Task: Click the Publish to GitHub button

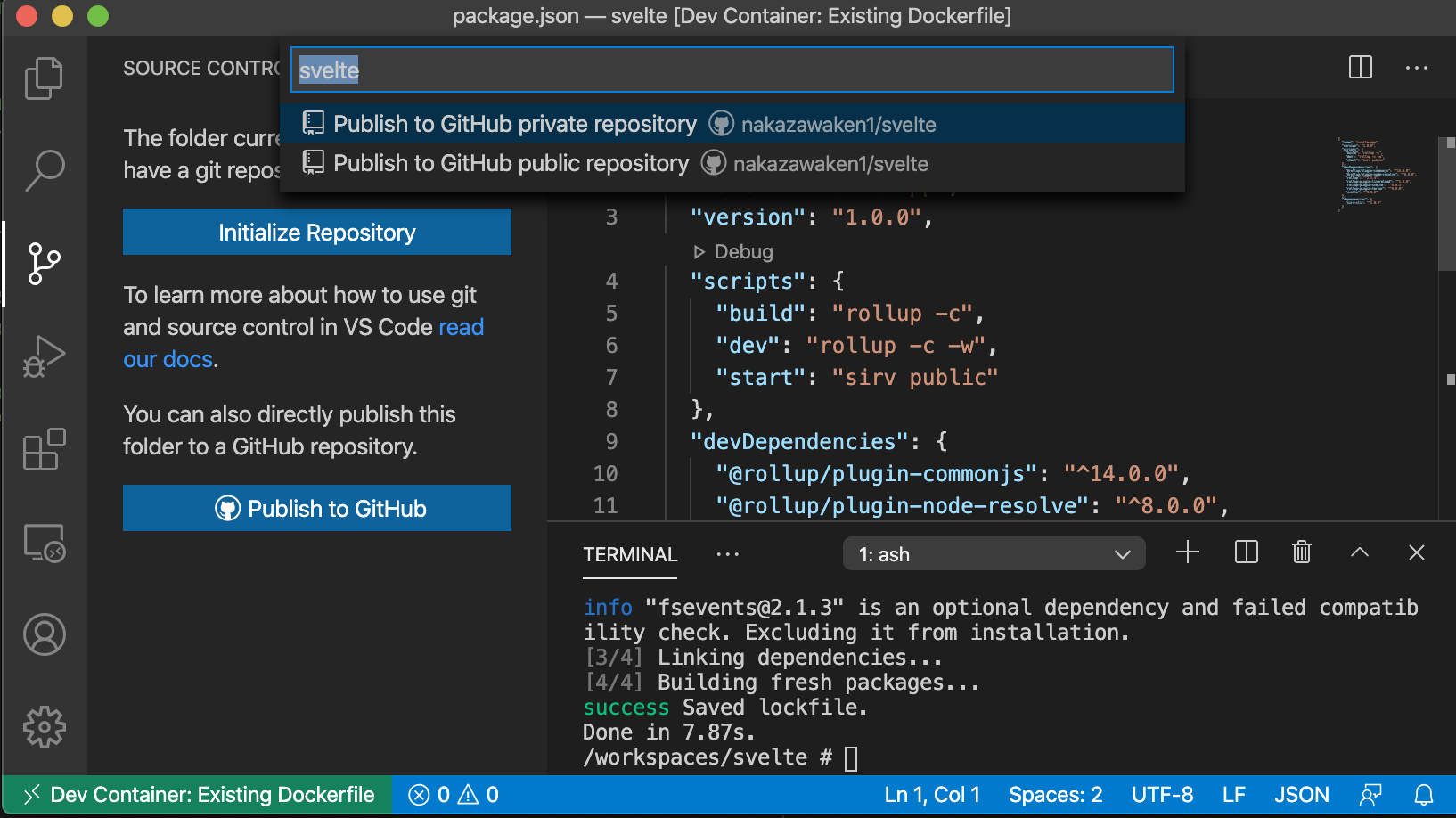Action: 317,508
